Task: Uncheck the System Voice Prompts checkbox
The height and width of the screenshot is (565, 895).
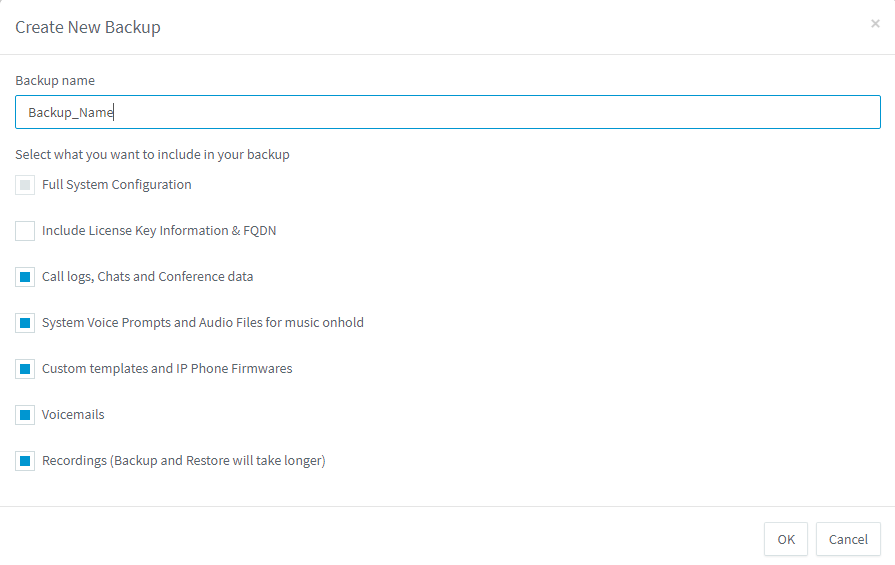Action: point(25,323)
